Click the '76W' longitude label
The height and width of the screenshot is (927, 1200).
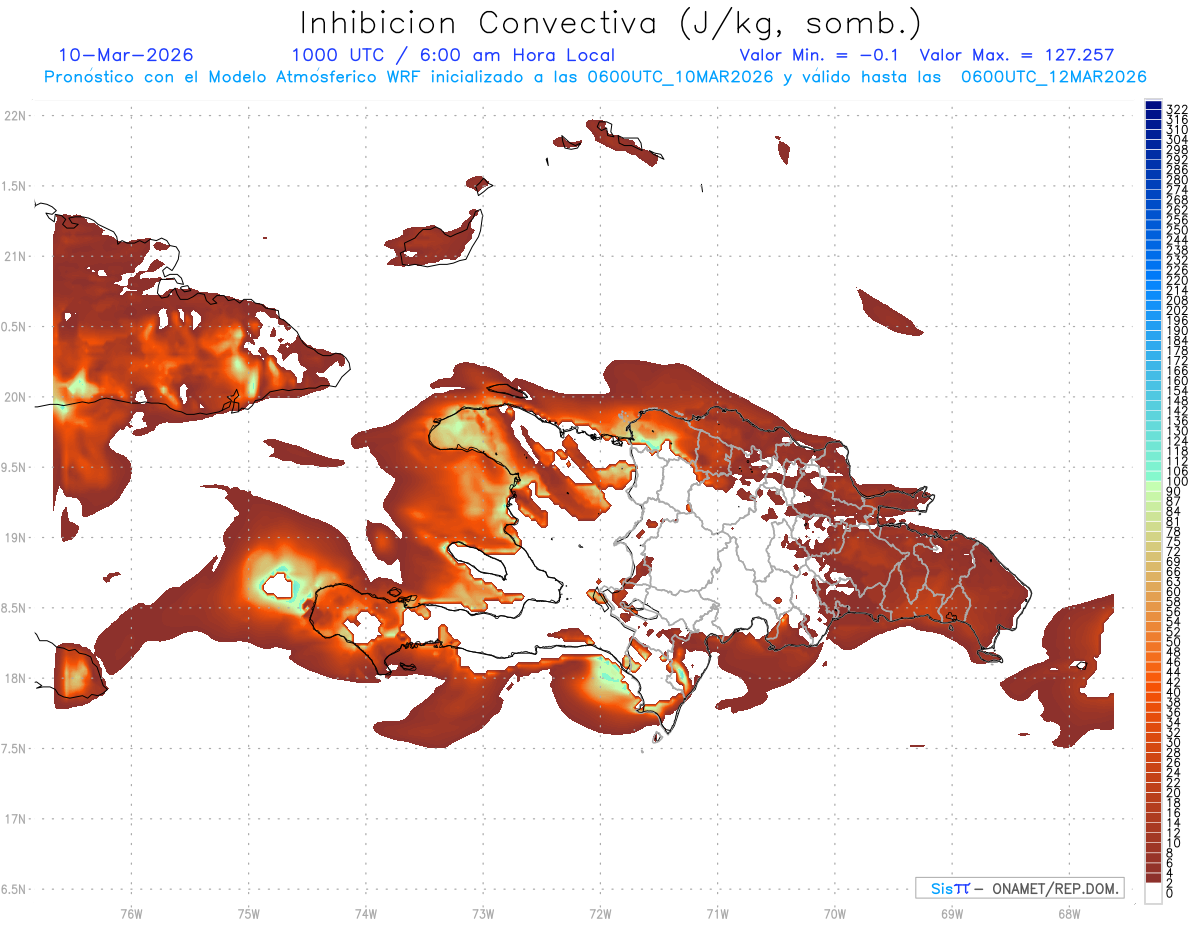tap(131, 912)
